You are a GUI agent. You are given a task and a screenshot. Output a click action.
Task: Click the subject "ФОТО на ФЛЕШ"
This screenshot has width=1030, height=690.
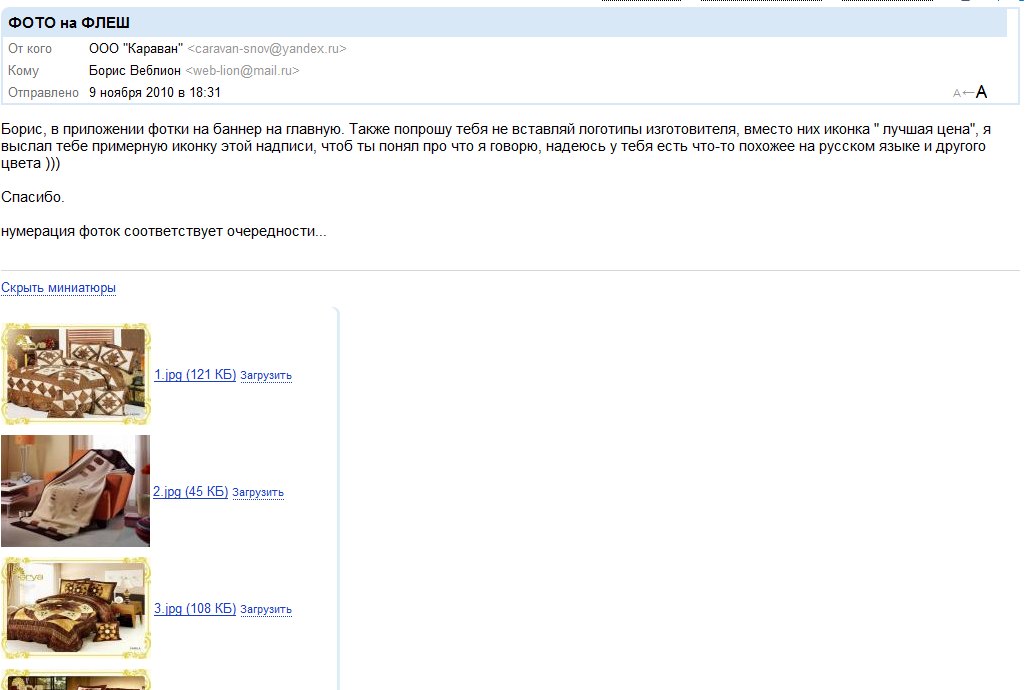(x=69, y=23)
